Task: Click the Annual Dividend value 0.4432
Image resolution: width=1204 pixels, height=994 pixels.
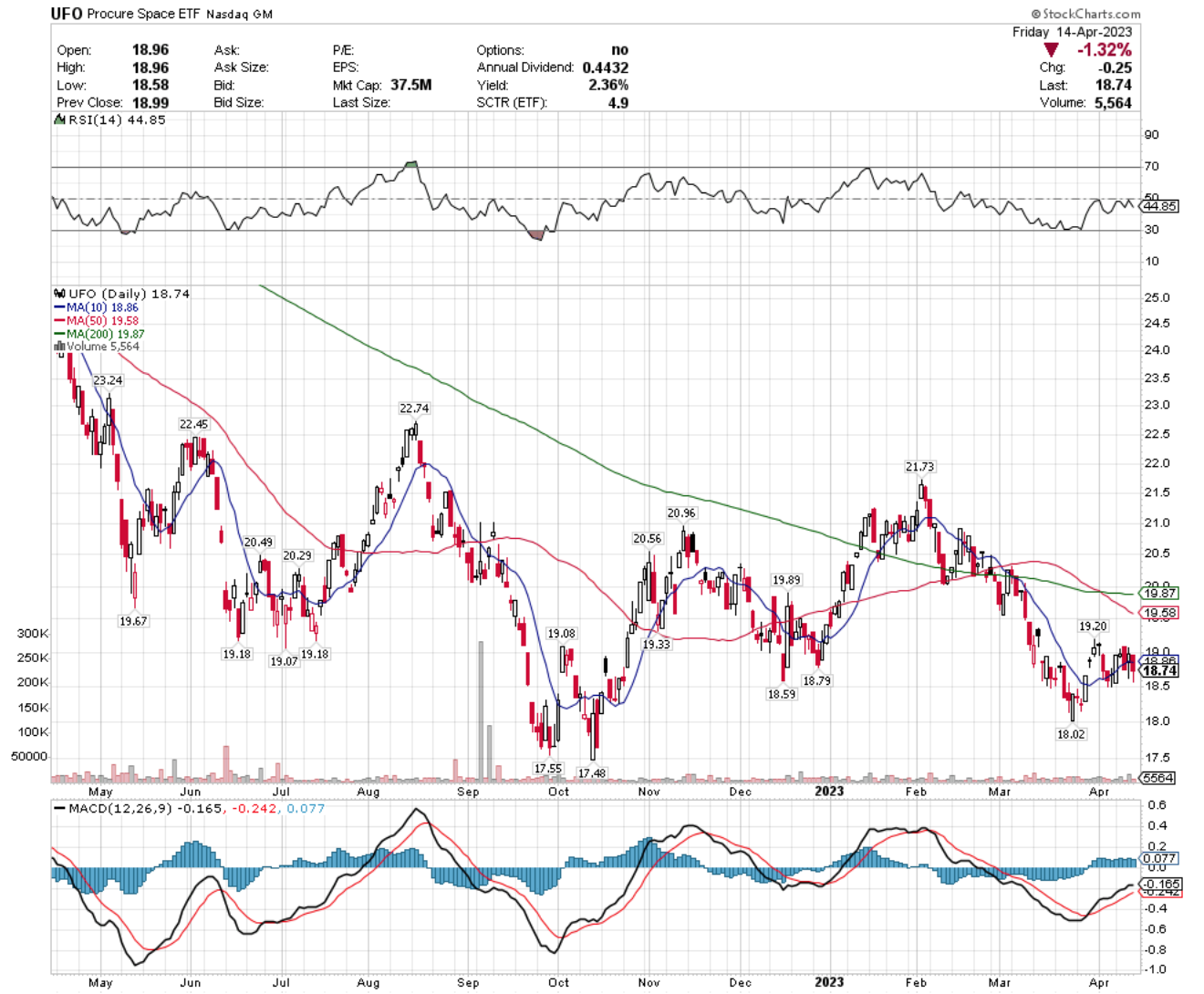Action: click(x=606, y=67)
